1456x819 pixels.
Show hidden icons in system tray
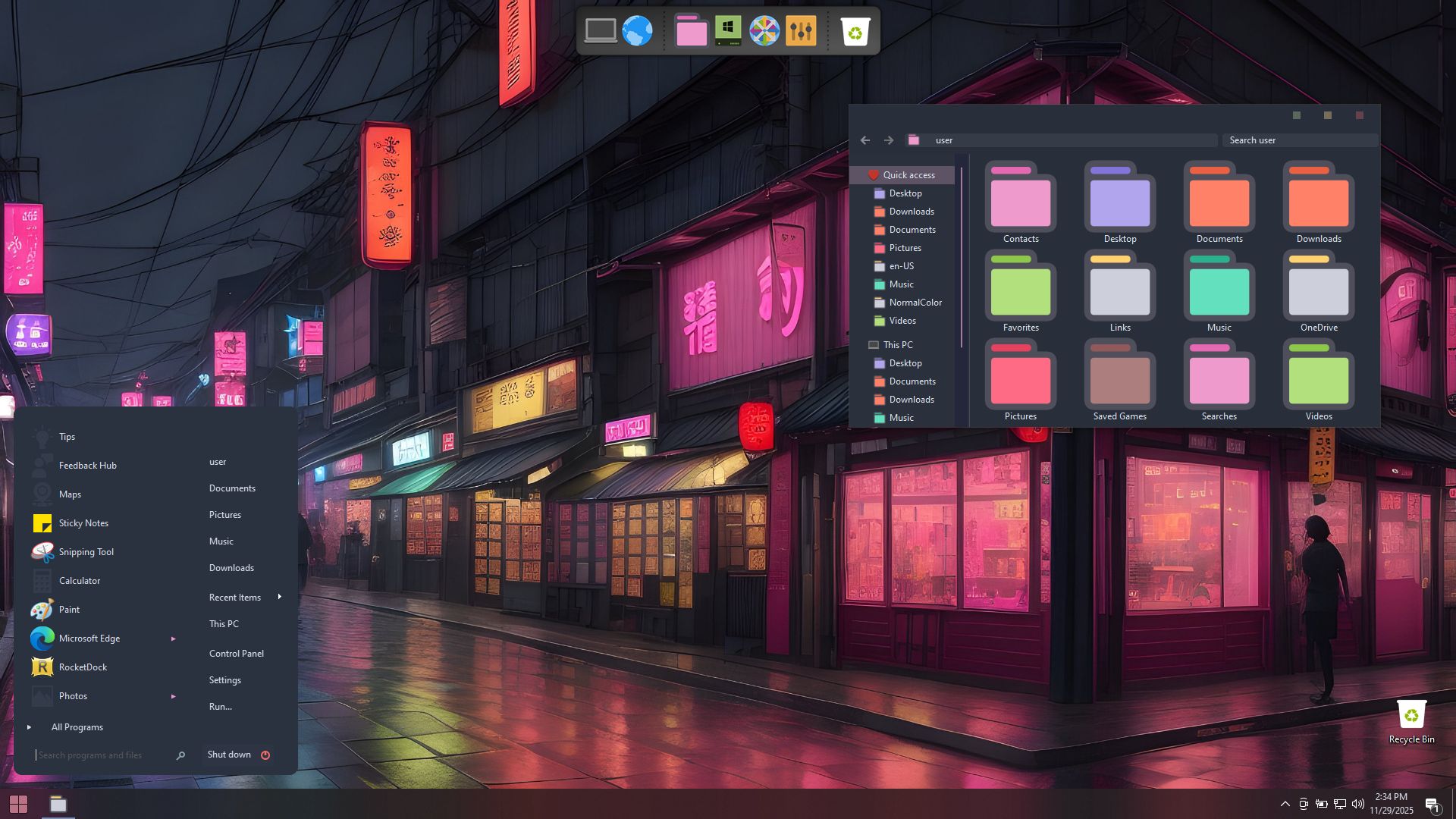pyautogui.click(x=1285, y=804)
